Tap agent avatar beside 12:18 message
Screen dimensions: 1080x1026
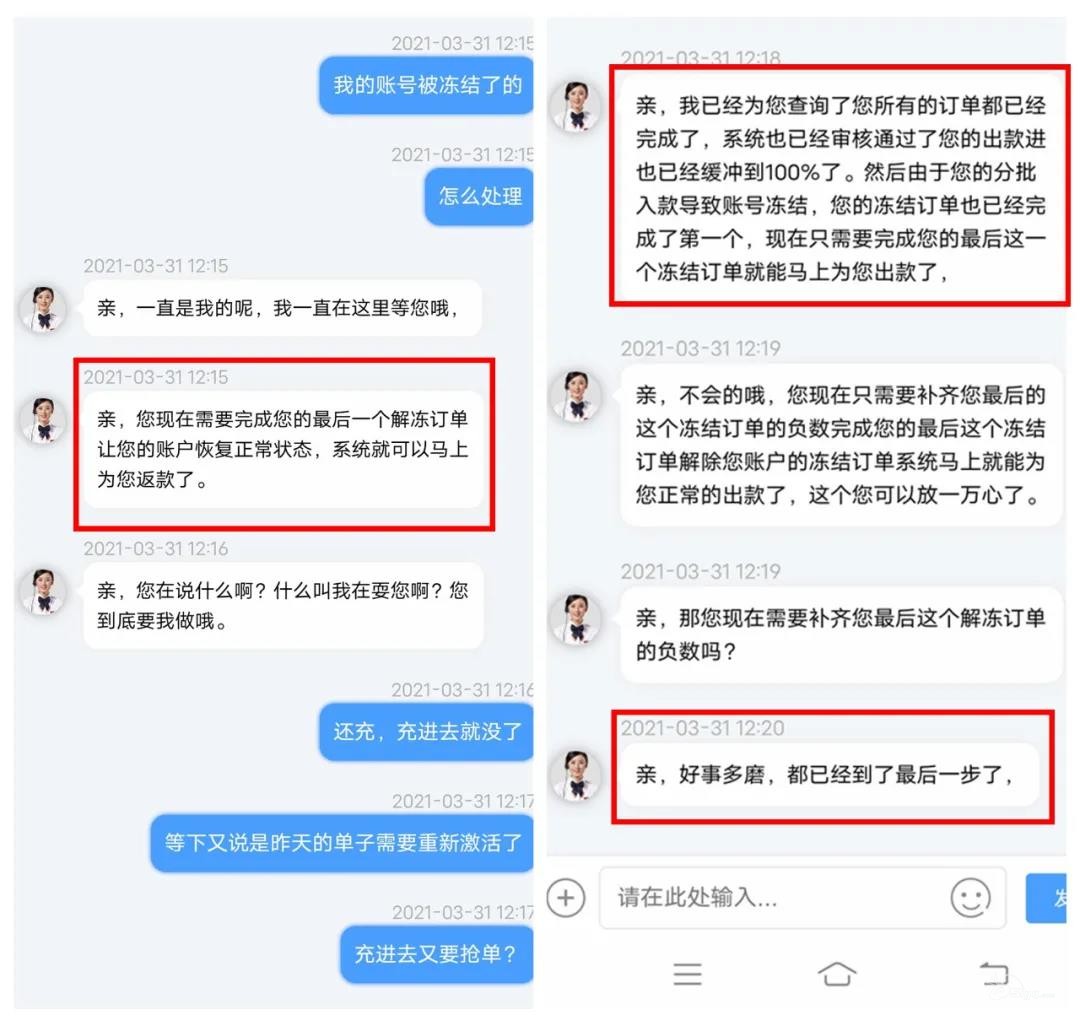577,106
